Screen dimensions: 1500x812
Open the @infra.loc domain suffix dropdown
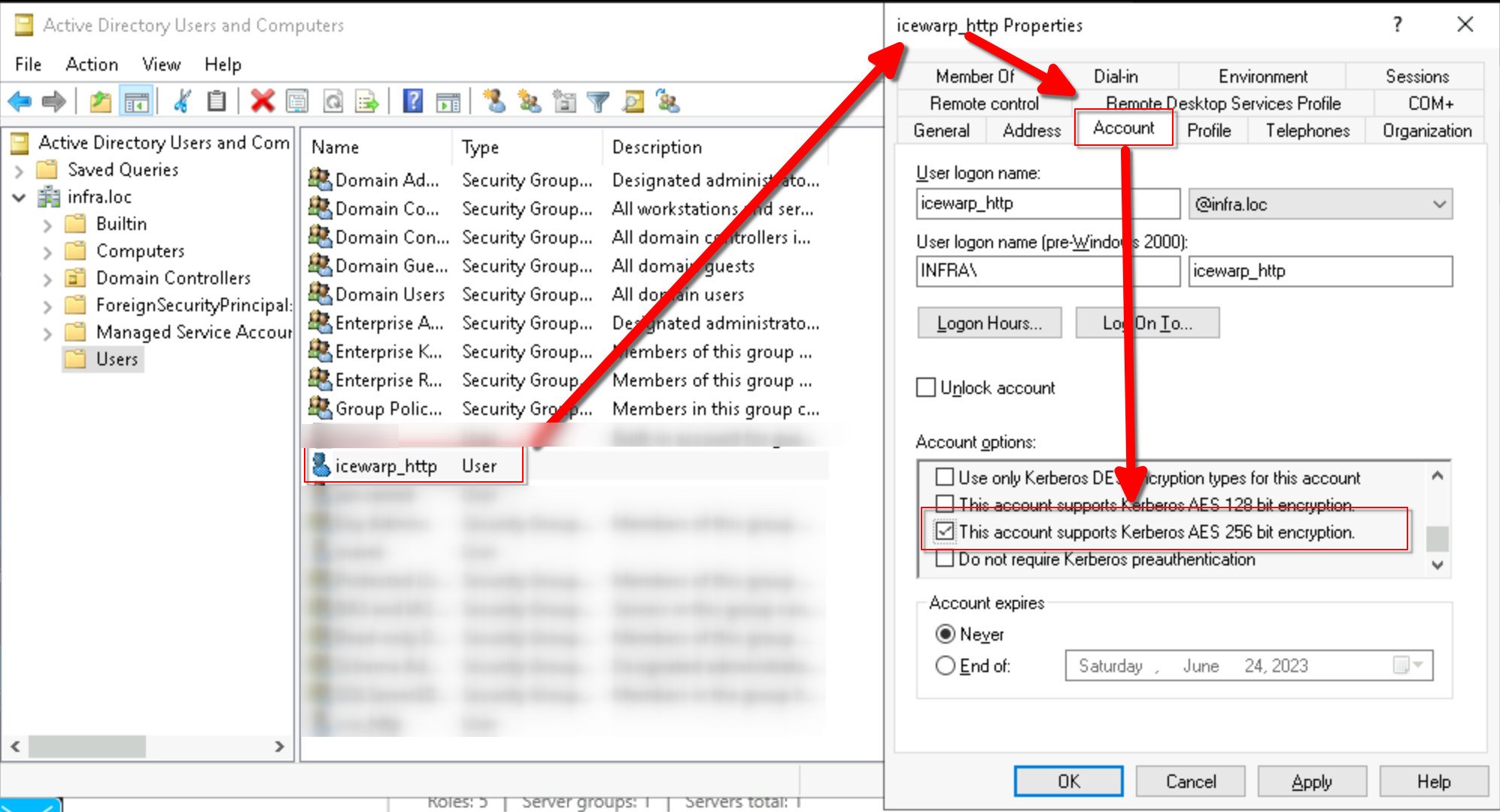[x=1440, y=204]
